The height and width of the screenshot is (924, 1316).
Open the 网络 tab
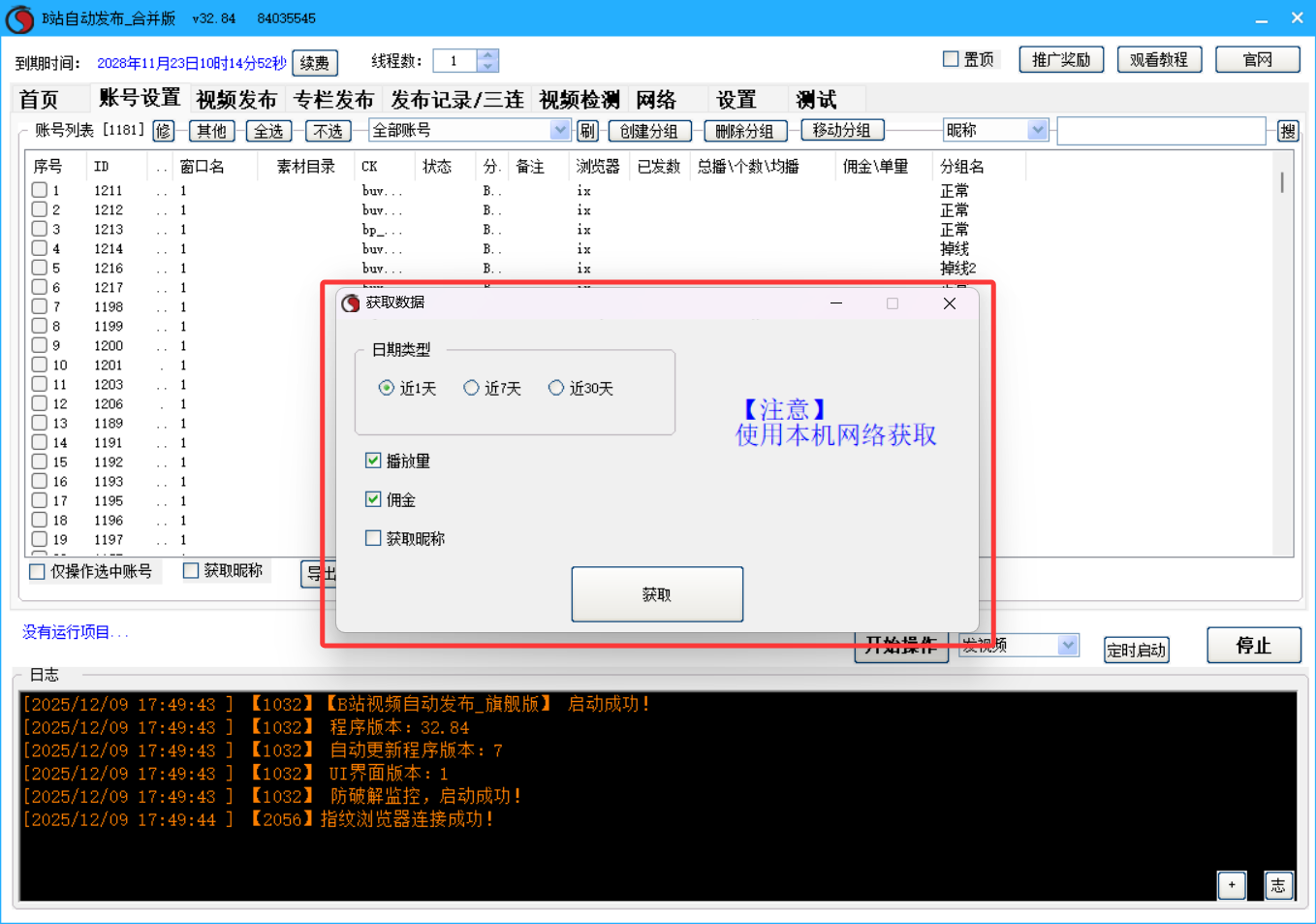(656, 100)
